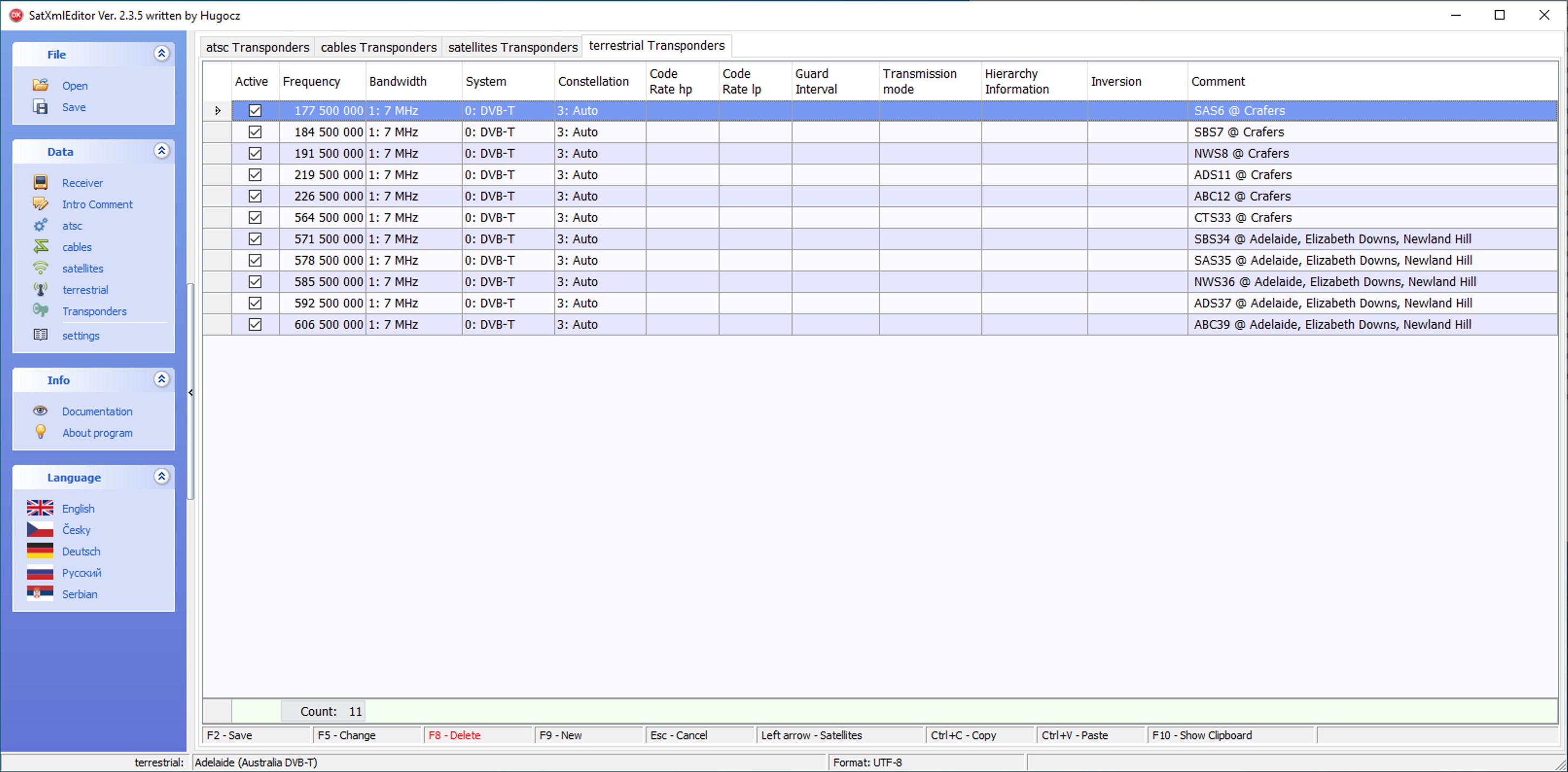Select the '592 500 000' frequency cell
1568x772 pixels.
(x=323, y=303)
